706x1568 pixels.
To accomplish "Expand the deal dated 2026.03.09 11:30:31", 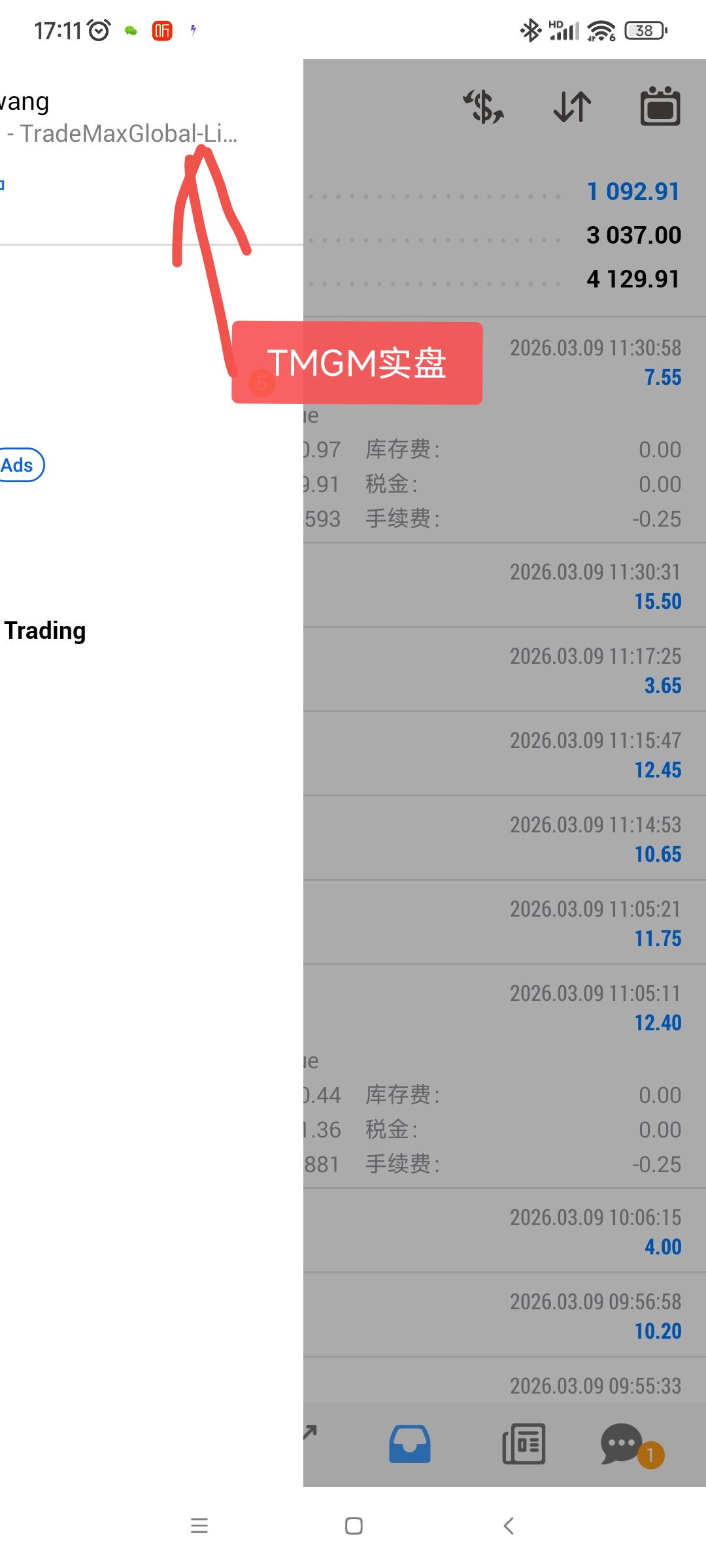I will [503, 586].
